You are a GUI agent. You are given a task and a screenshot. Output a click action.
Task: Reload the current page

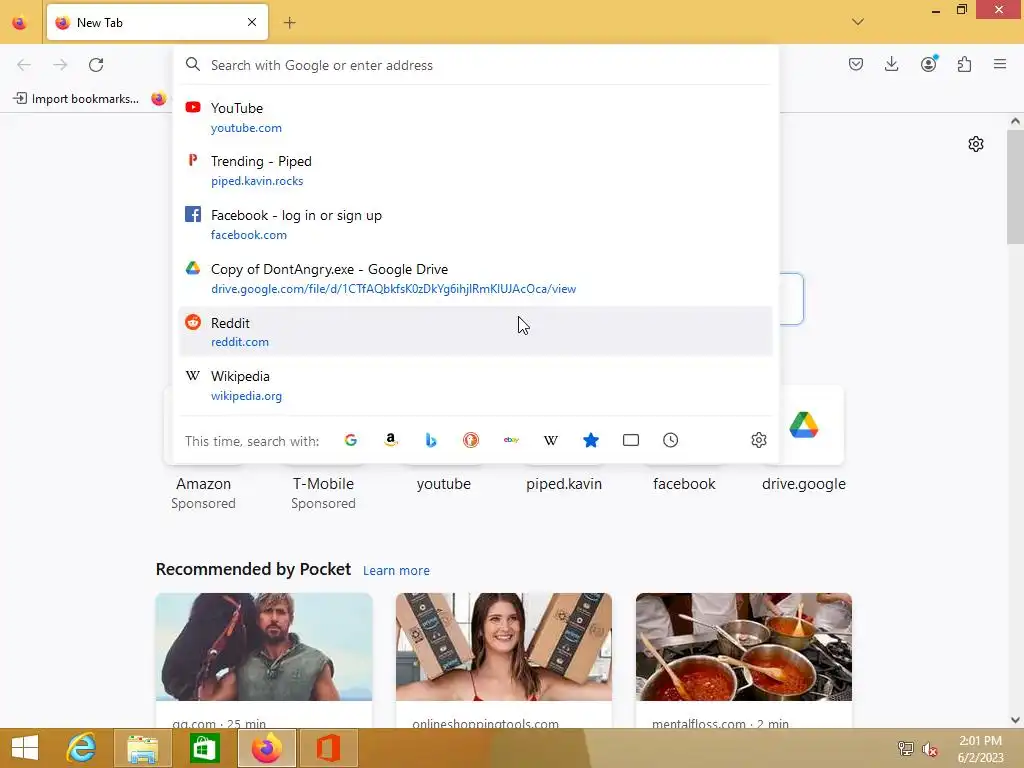[96, 65]
